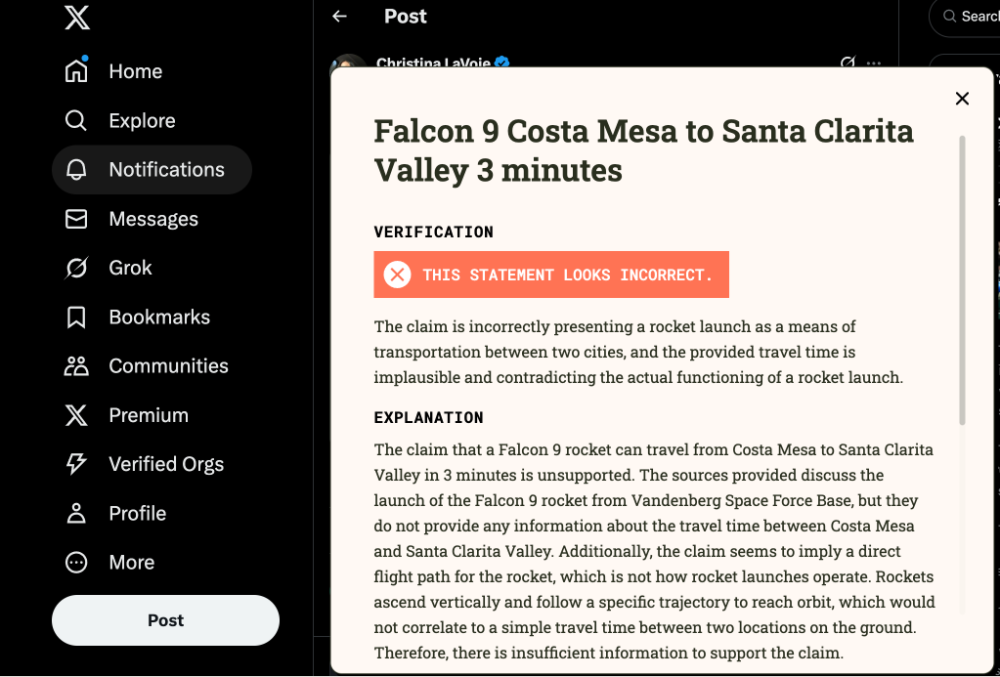
Task: Open Grok from the sidebar icon
Action: point(76,268)
